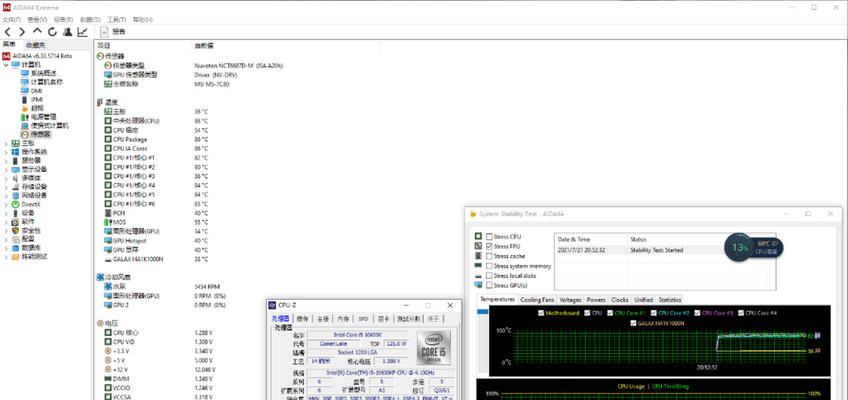This screenshot has width=848, height=400.
Task: Switch to the Voltages tab
Action: [x=570, y=299]
